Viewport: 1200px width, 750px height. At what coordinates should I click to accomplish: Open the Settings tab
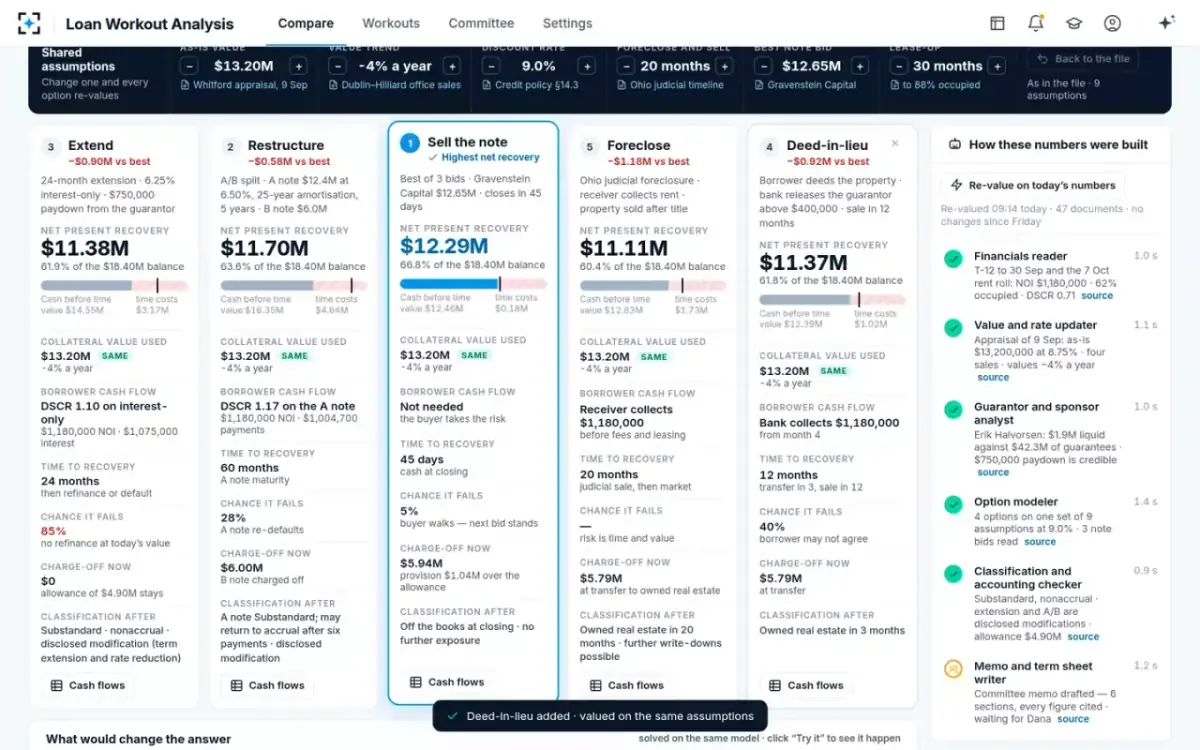coord(567,23)
